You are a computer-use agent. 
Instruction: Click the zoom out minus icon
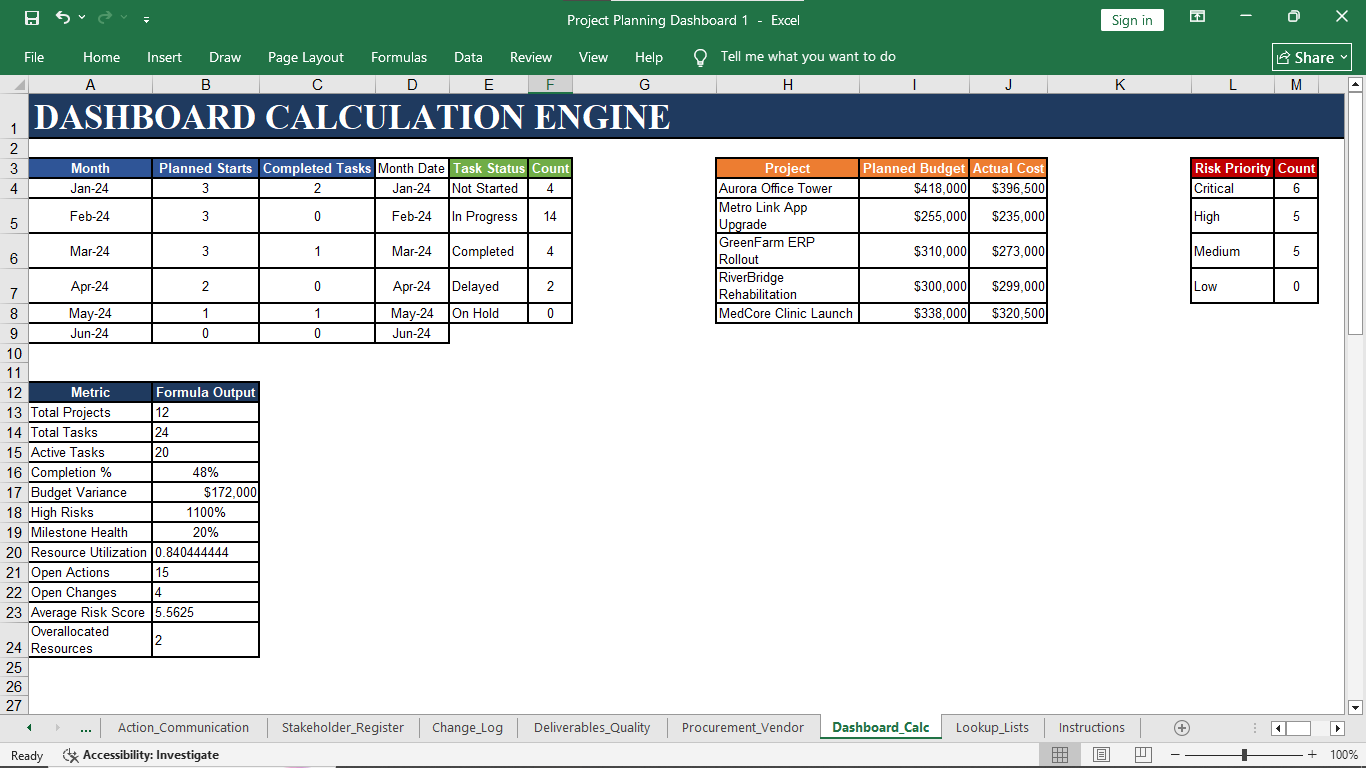tap(1175, 755)
